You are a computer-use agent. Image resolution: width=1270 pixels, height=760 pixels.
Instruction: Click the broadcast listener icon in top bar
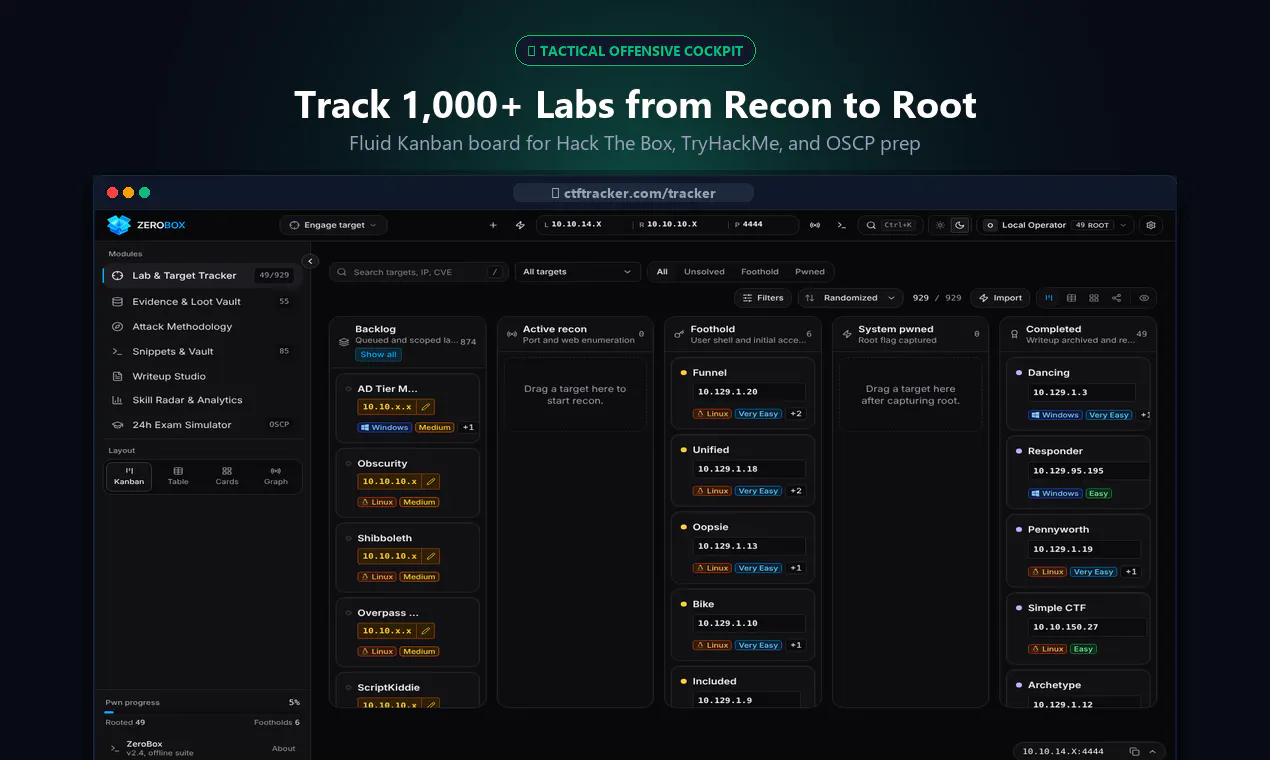point(815,225)
